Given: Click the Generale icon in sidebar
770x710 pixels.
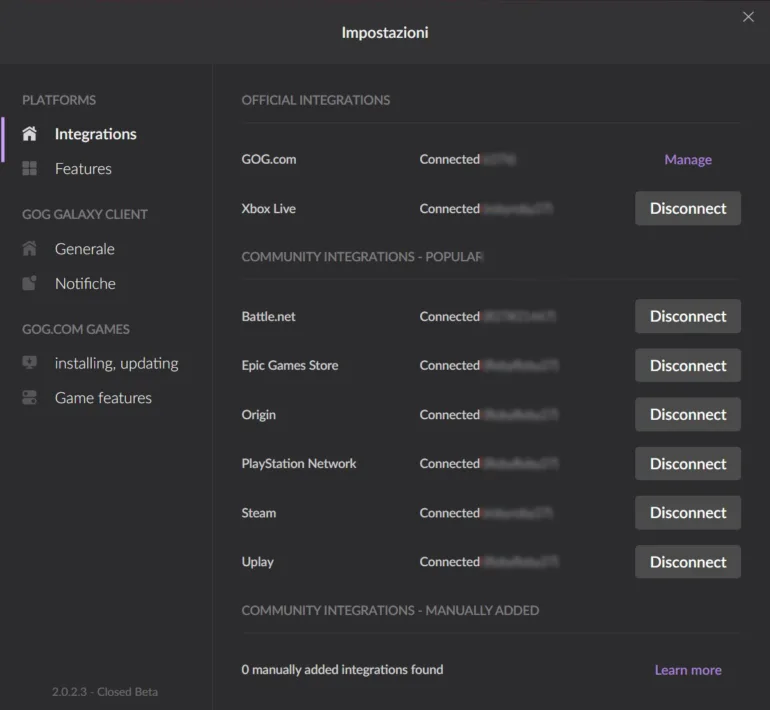Looking at the screenshot, I should pyautogui.click(x=29, y=248).
